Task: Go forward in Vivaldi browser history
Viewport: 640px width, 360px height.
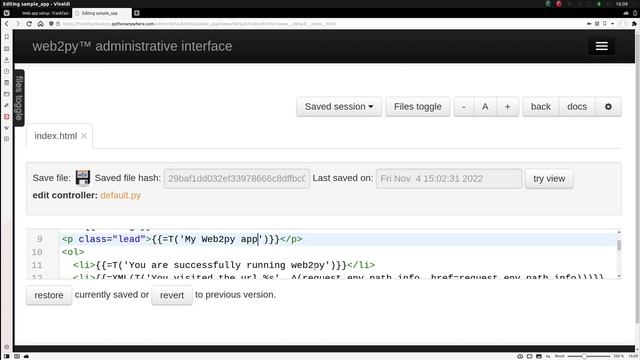Action: [x=18, y=24]
